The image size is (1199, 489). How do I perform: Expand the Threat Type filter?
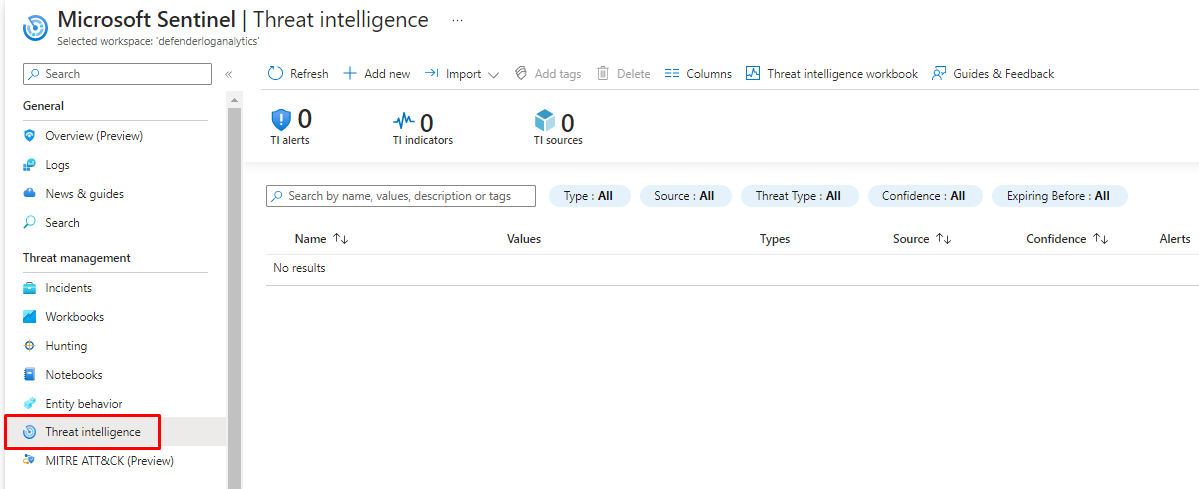[799, 196]
